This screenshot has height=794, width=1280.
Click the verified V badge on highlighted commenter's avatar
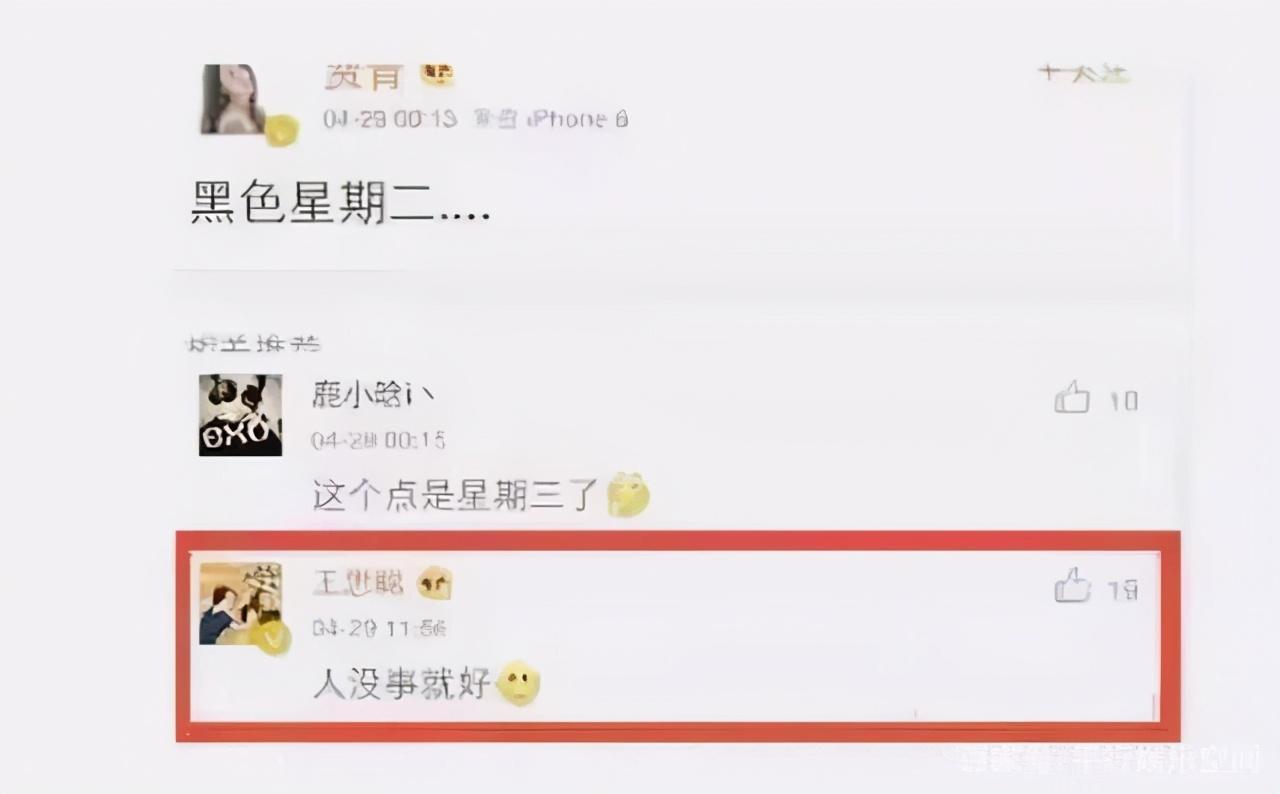pyautogui.click(x=269, y=637)
